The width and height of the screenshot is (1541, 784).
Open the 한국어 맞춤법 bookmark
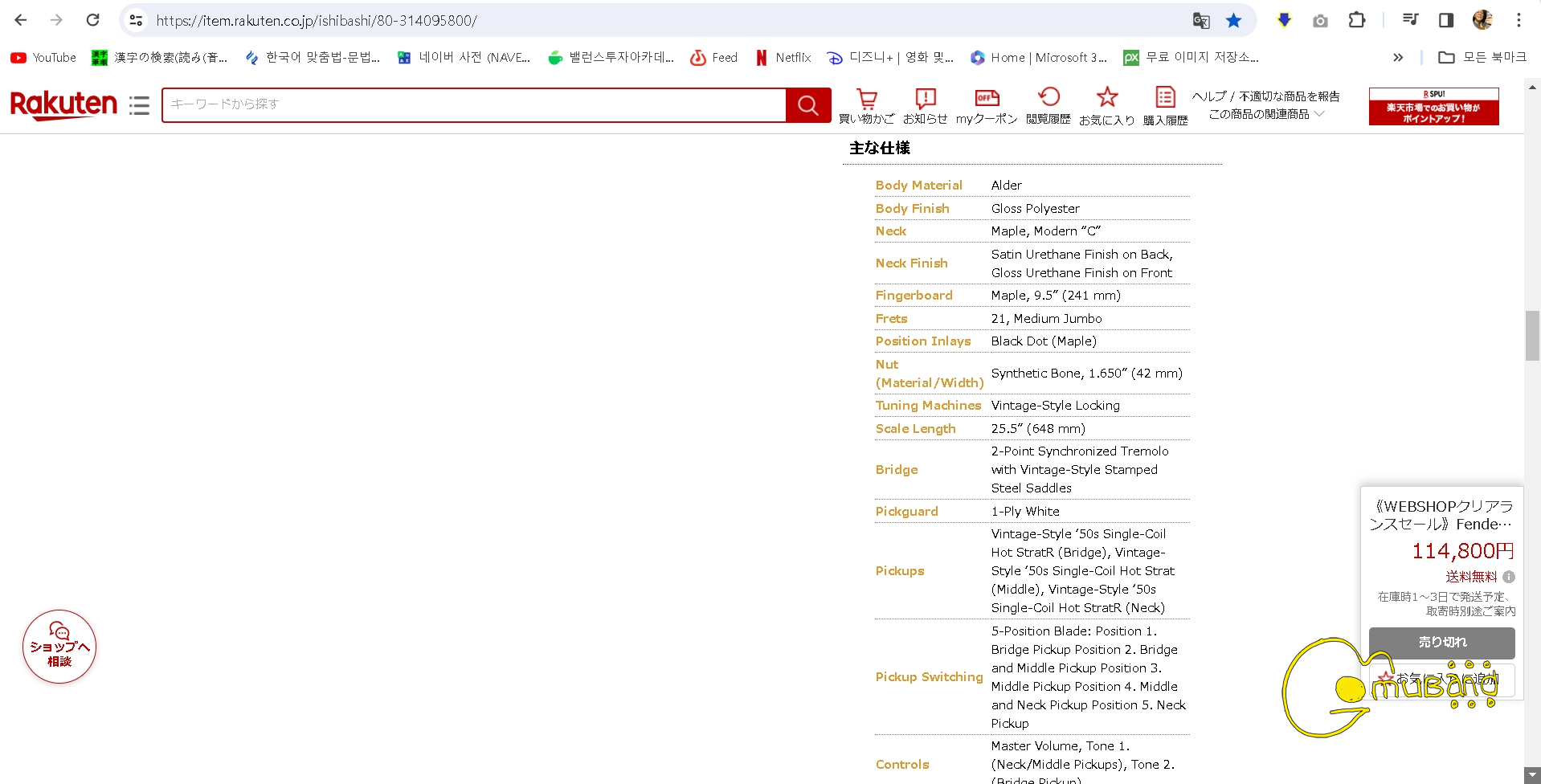313,58
